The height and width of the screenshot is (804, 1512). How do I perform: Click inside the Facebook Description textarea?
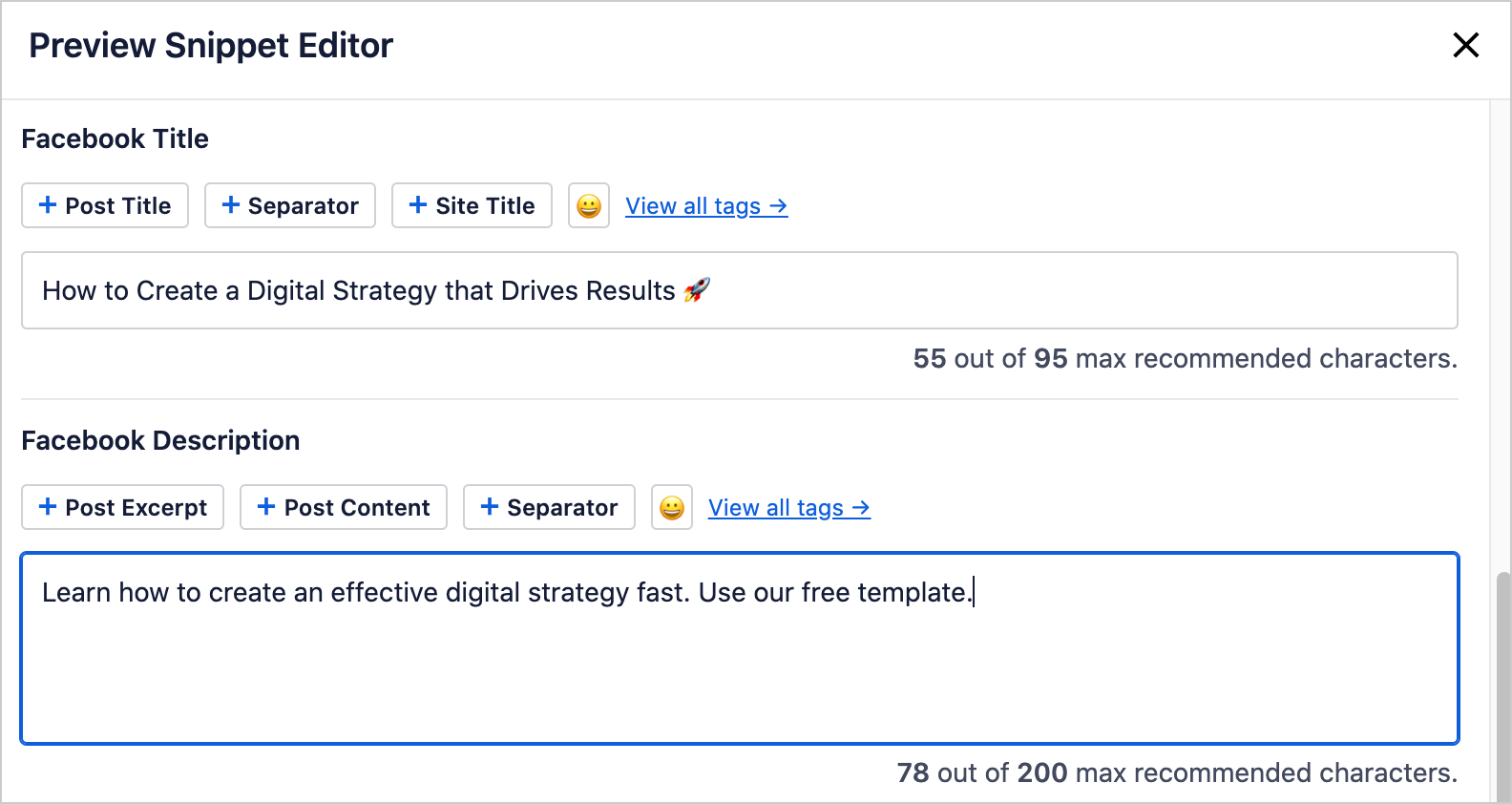[740, 648]
